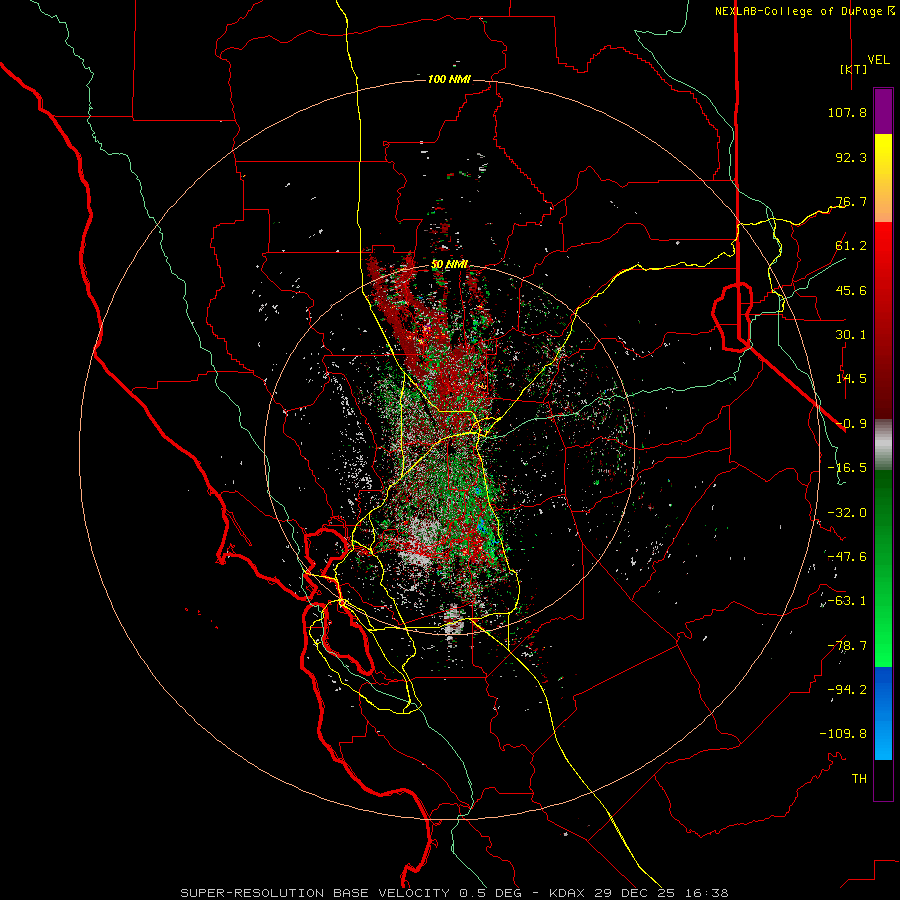Click the -32.0 scale value
Image resolution: width=900 pixels, height=900 pixels.
[847, 513]
